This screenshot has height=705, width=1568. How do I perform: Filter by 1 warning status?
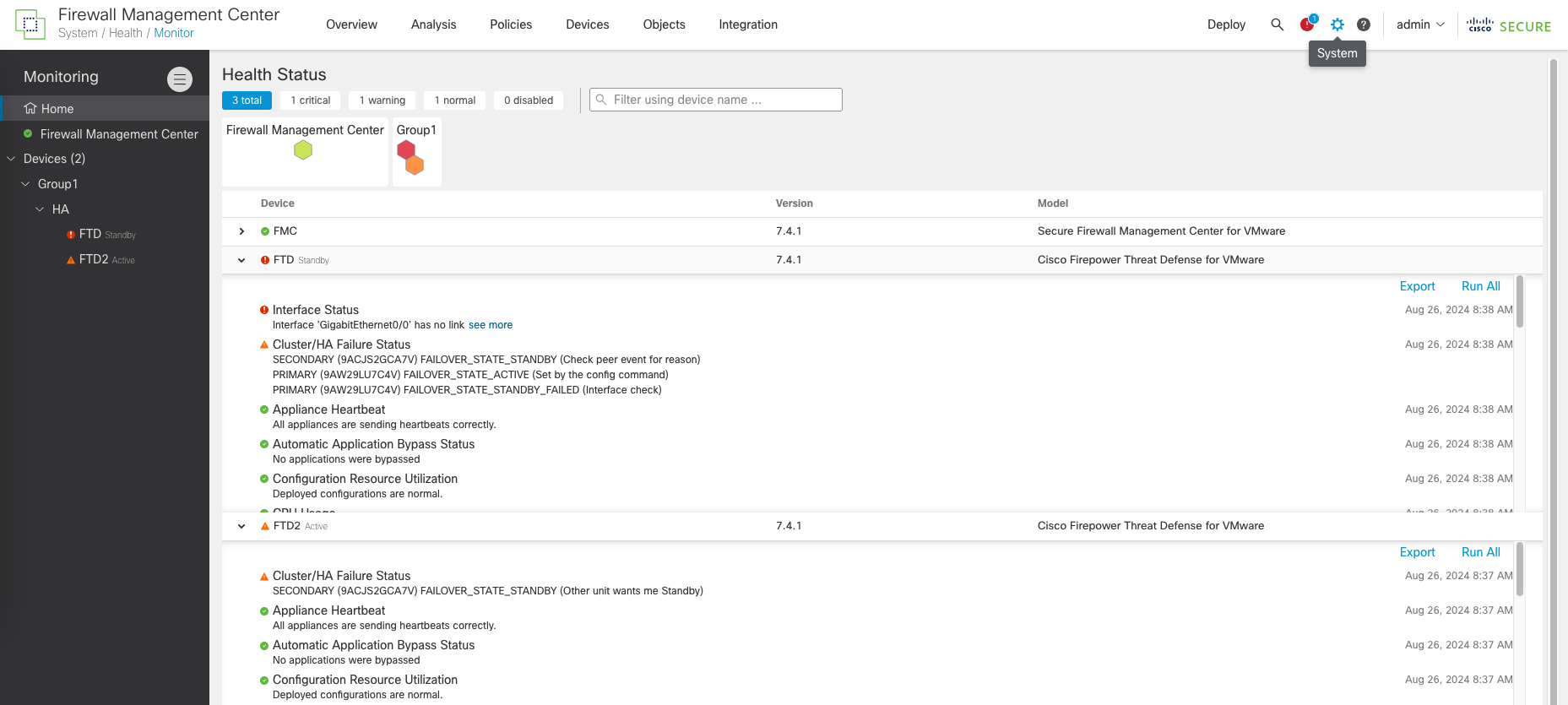point(382,100)
